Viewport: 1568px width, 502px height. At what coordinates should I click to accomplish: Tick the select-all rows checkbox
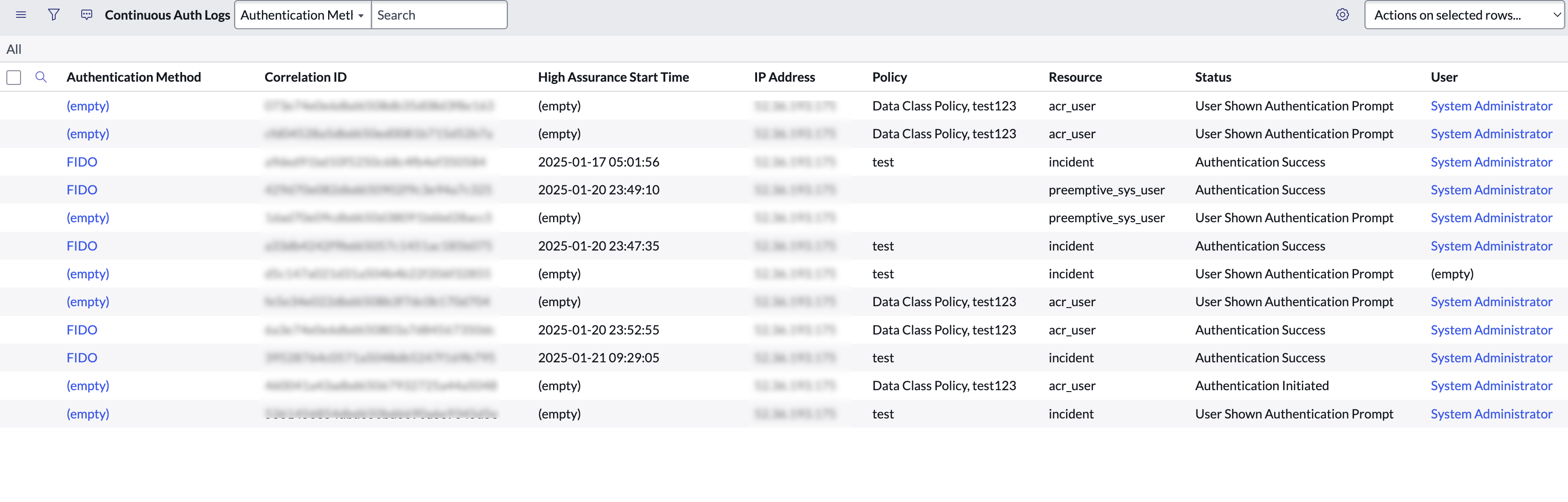pos(13,77)
